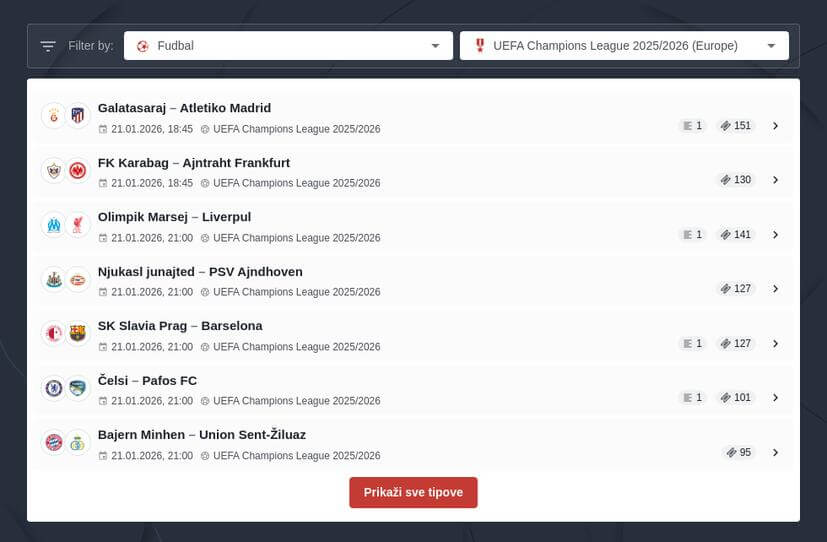Click the analysis badge on Olimpik Marsej row
827x542 pixels.
[x=691, y=235]
